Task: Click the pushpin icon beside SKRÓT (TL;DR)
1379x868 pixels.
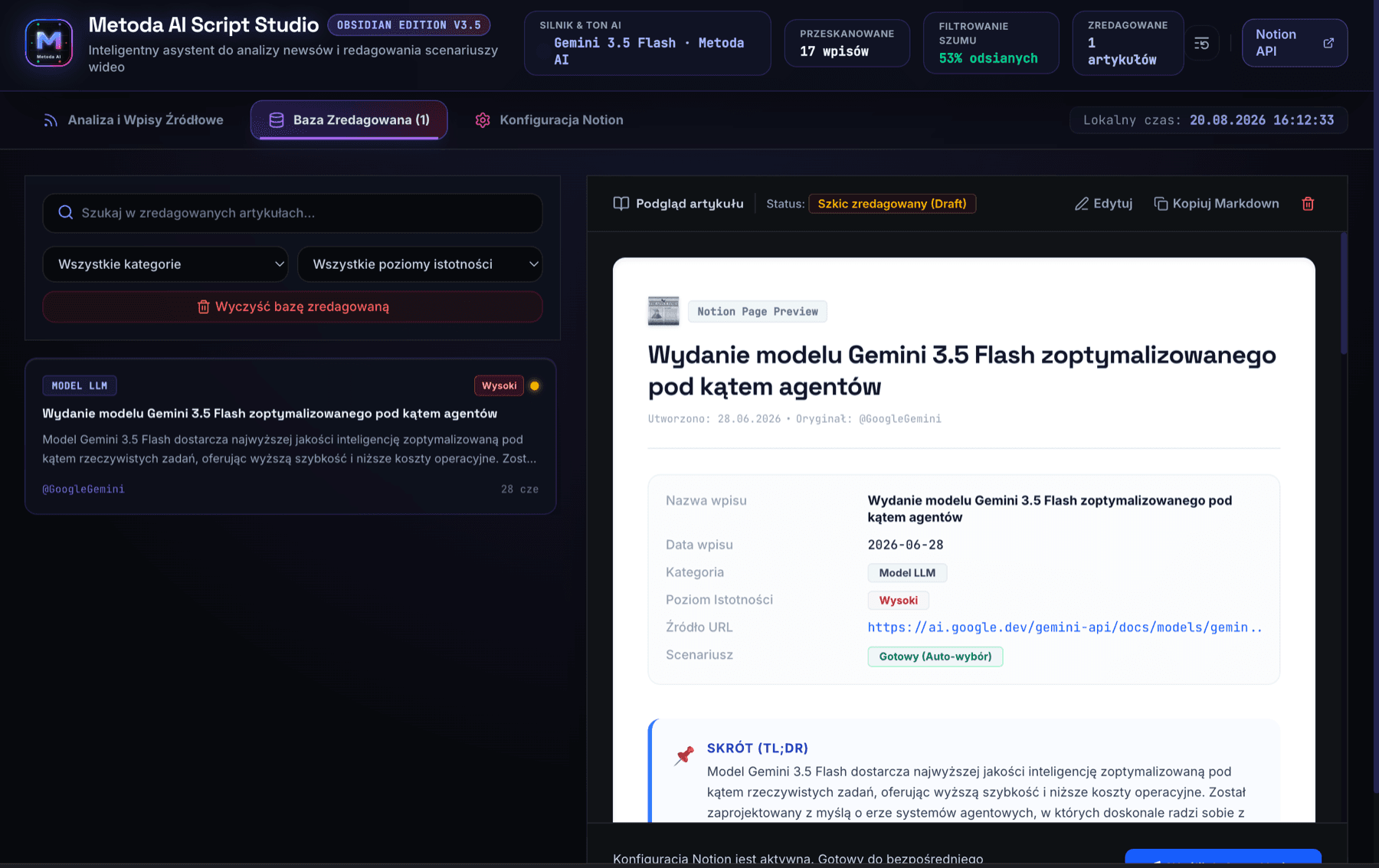Action: (684, 755)
